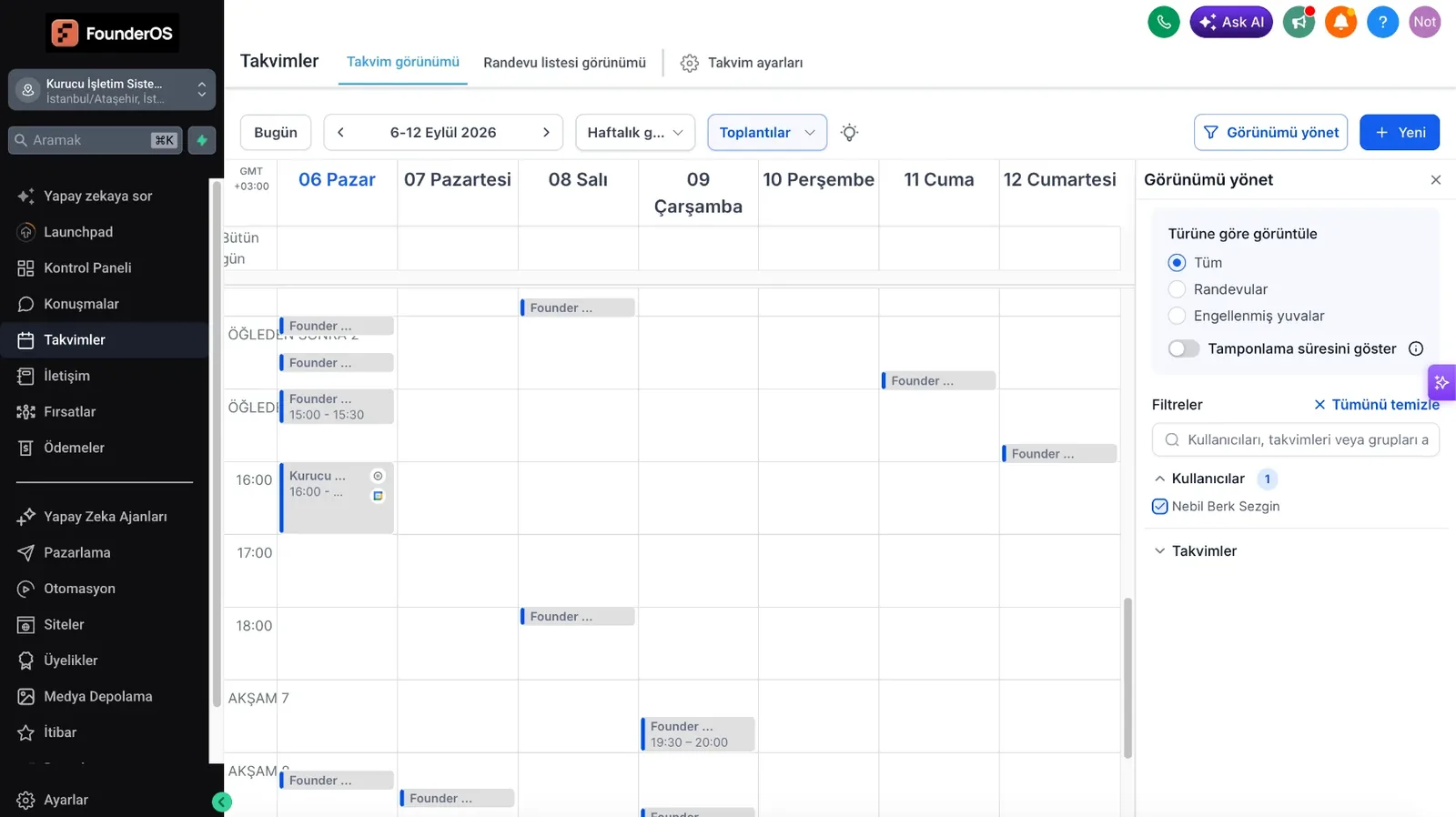Click the Aramak search field in sidebar
The image size is (1456, 817).
point(95,140)
